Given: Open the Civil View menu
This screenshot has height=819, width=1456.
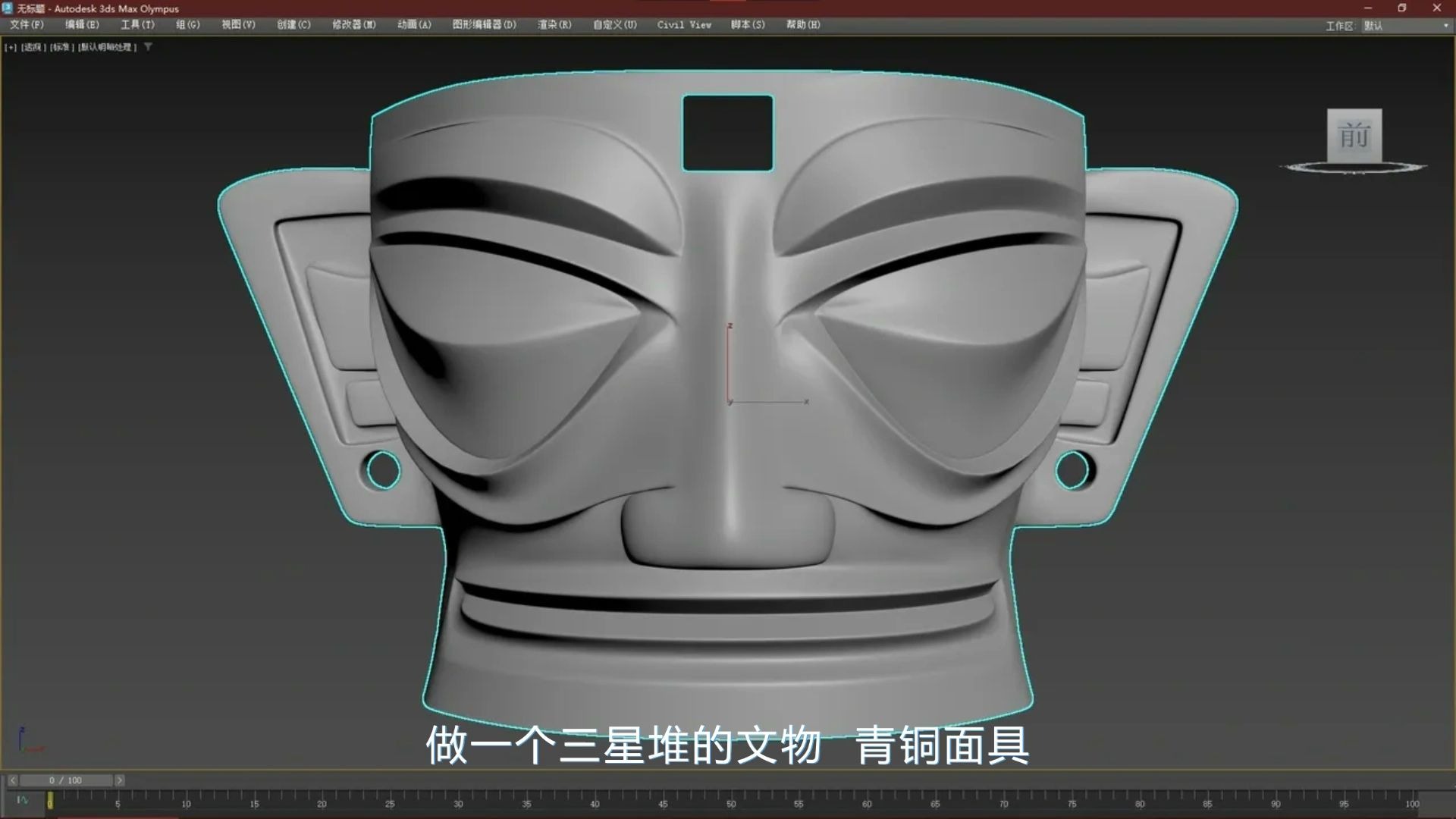Looking at the screenshot, I should (x=684, y=25).
